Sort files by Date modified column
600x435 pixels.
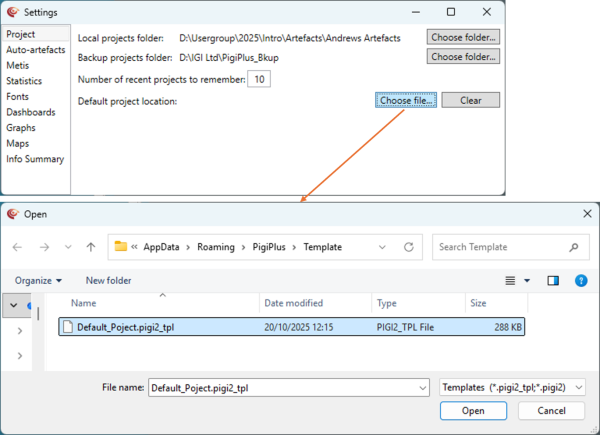click(x=293, y=303)
